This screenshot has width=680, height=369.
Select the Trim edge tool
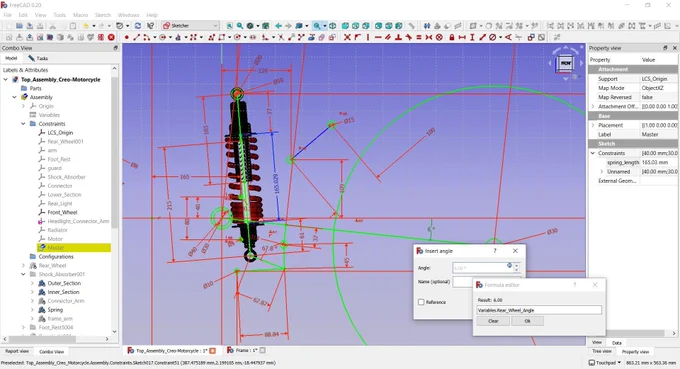pyautogui.click(x=281, y=37)
